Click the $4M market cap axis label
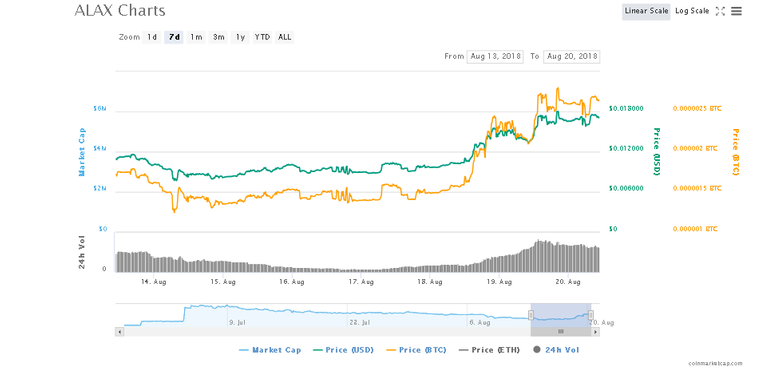This screenshot has height=380, width=768. click(x=100, y=148)
